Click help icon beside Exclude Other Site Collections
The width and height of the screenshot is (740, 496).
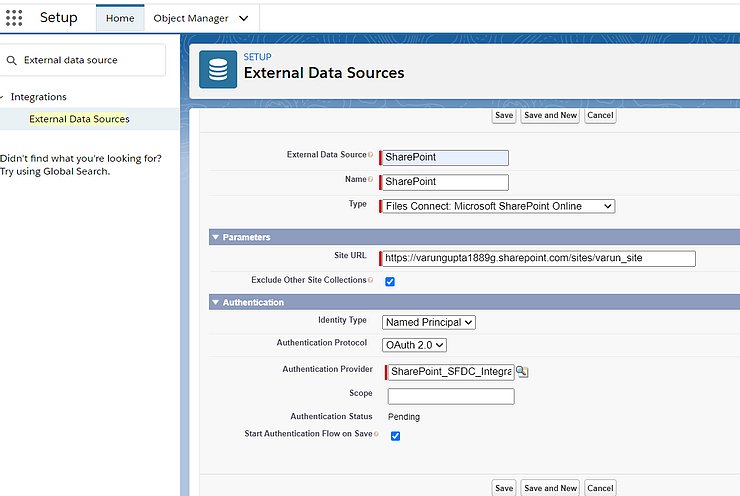pyautogui.click(x=371, y=280)
